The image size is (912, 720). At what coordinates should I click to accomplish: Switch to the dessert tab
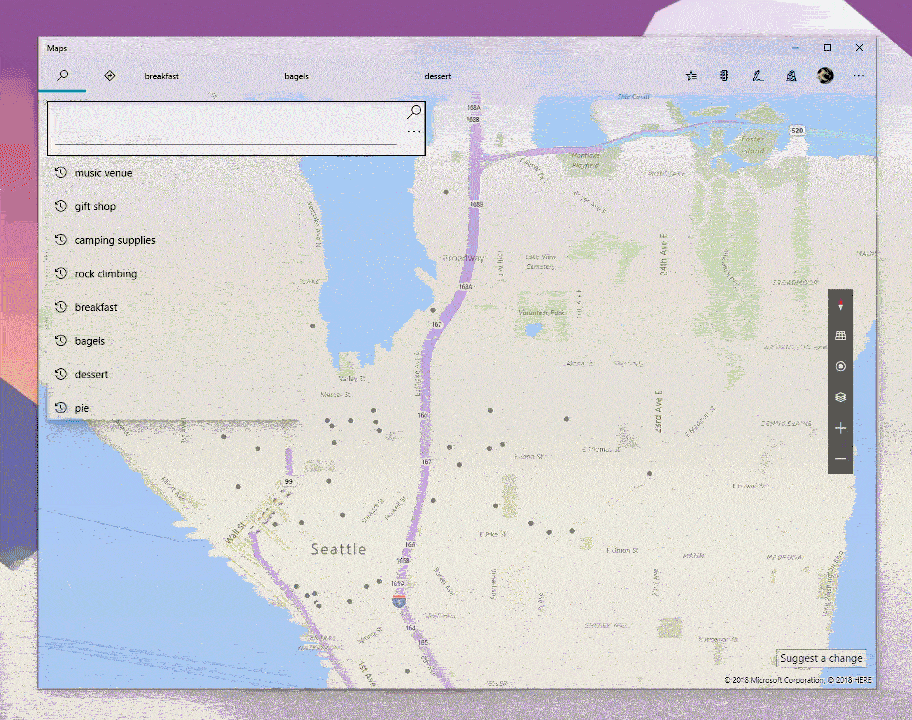pyautogui.click(x=437, y=76)
